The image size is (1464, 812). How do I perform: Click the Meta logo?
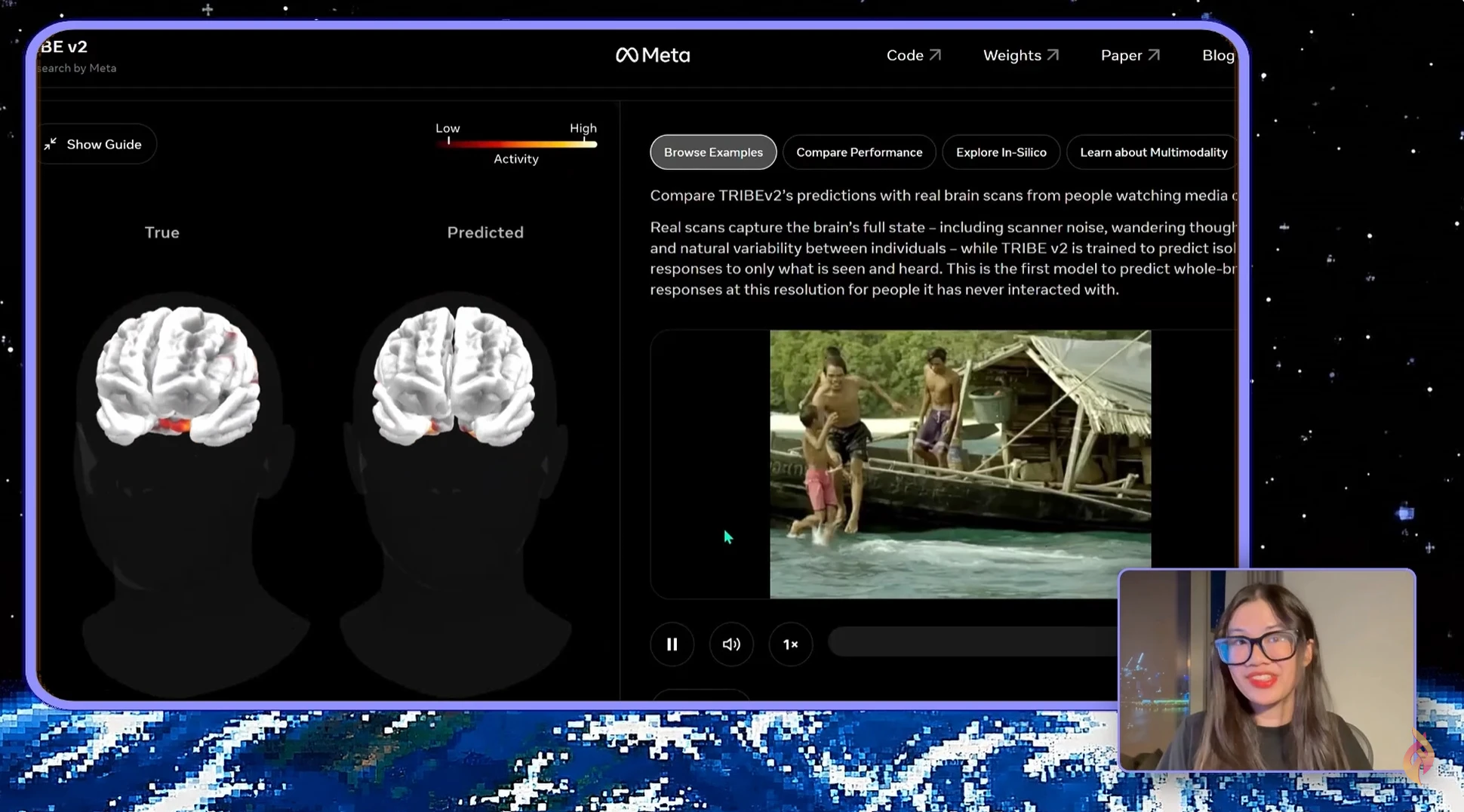[653, 55]
